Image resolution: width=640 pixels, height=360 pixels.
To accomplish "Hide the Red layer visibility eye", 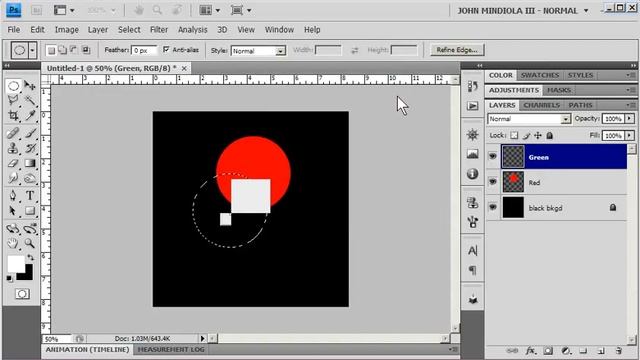I will coord(493,181).
